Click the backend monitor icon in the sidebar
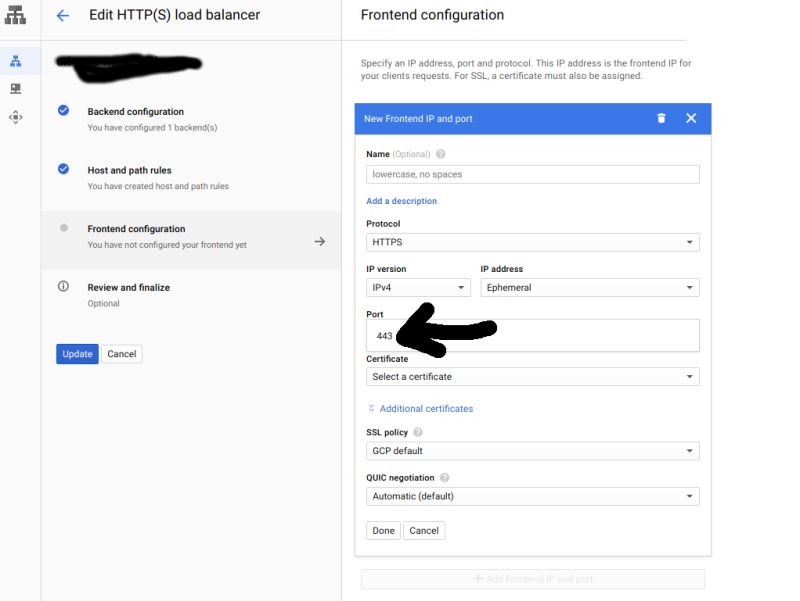The height and width of the screenshot is (601, 800). click(14, 89)
